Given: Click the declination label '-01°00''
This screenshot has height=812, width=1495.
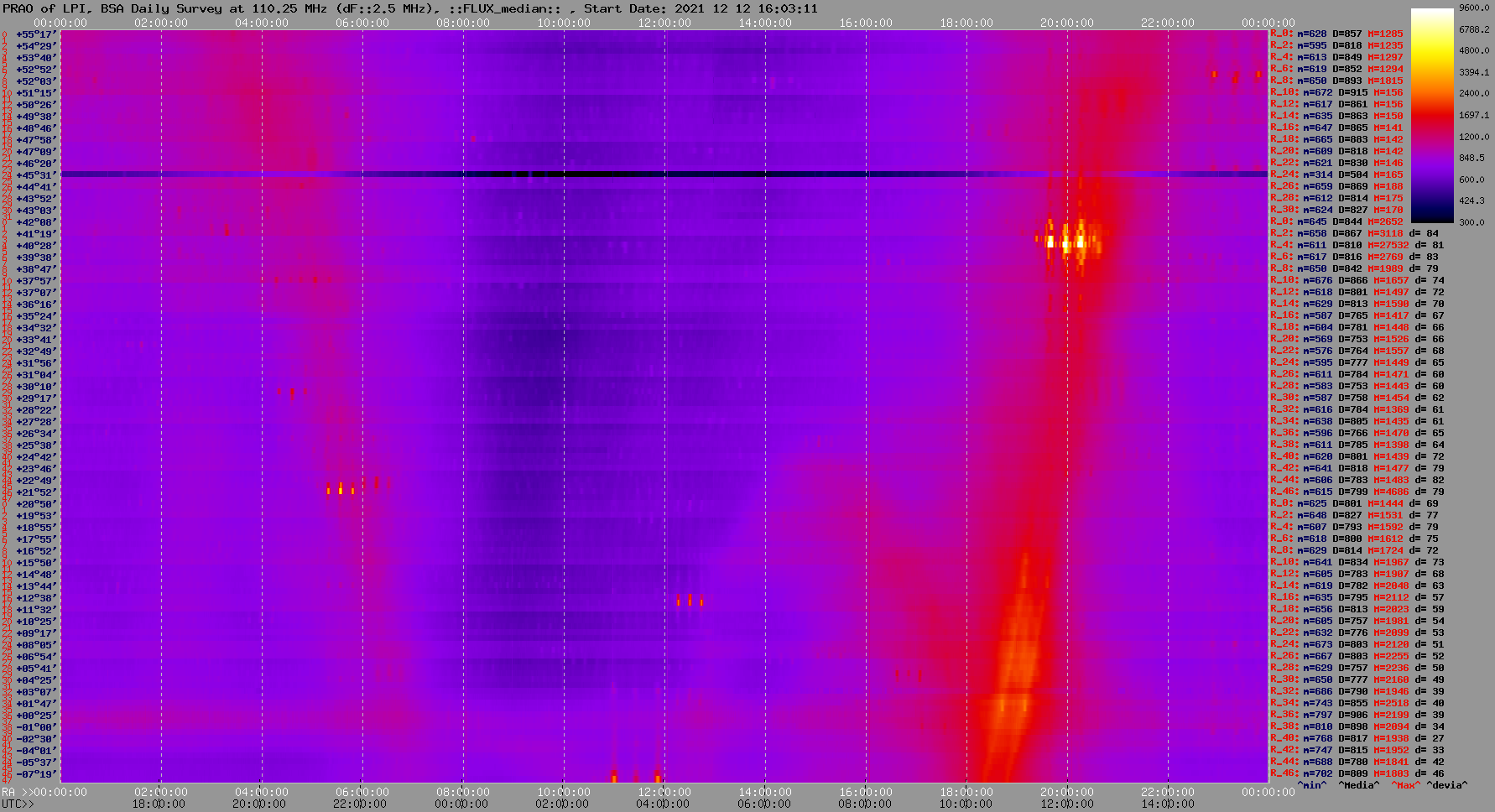Looking at the screenshot, I should pyautogui.click(x=36, y=727).
